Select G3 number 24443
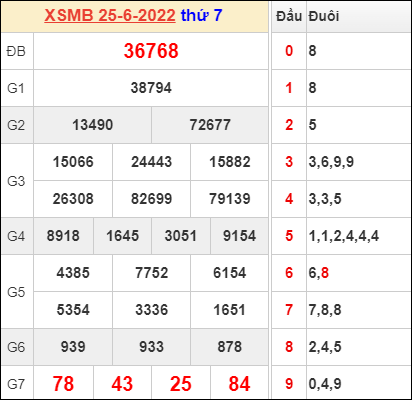 (151, 162)
